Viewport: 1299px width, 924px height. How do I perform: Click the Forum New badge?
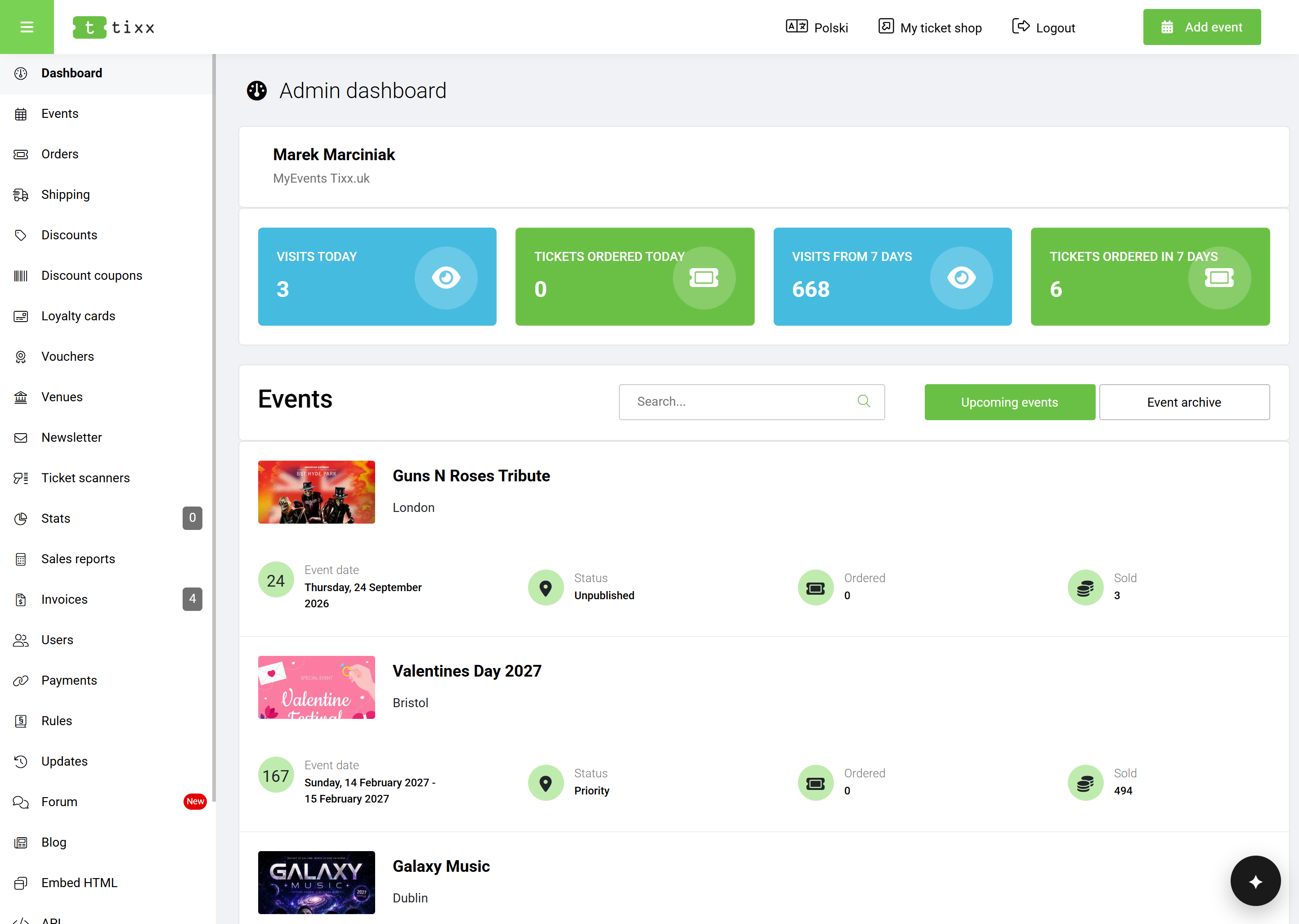[x=195, y=802]
